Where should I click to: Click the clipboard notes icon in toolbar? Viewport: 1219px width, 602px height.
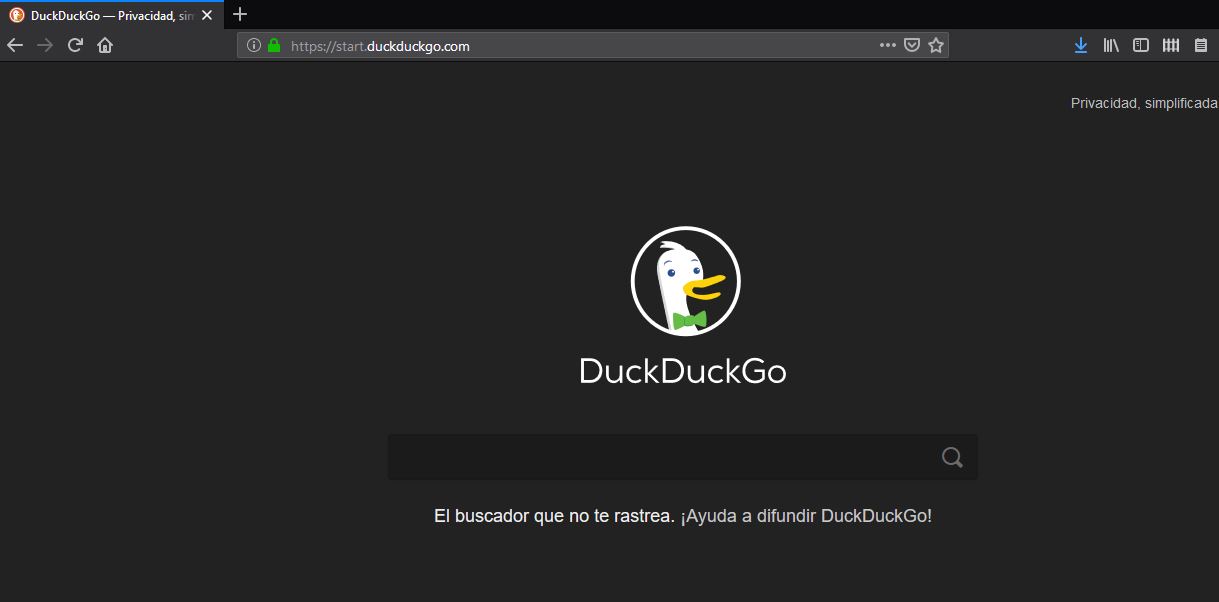(1200, 45)
